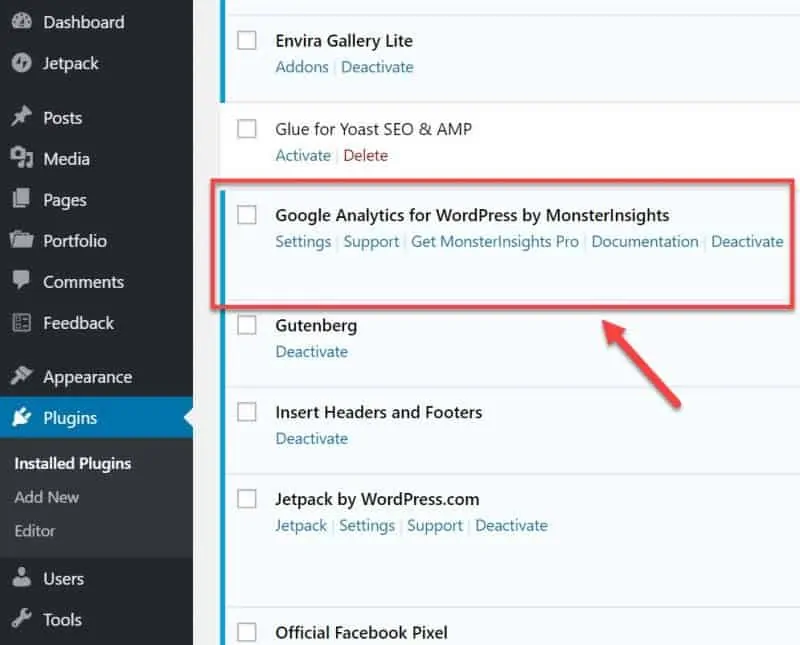
Task: Click the Portfolio folder icon
Action: pos(21,239)
